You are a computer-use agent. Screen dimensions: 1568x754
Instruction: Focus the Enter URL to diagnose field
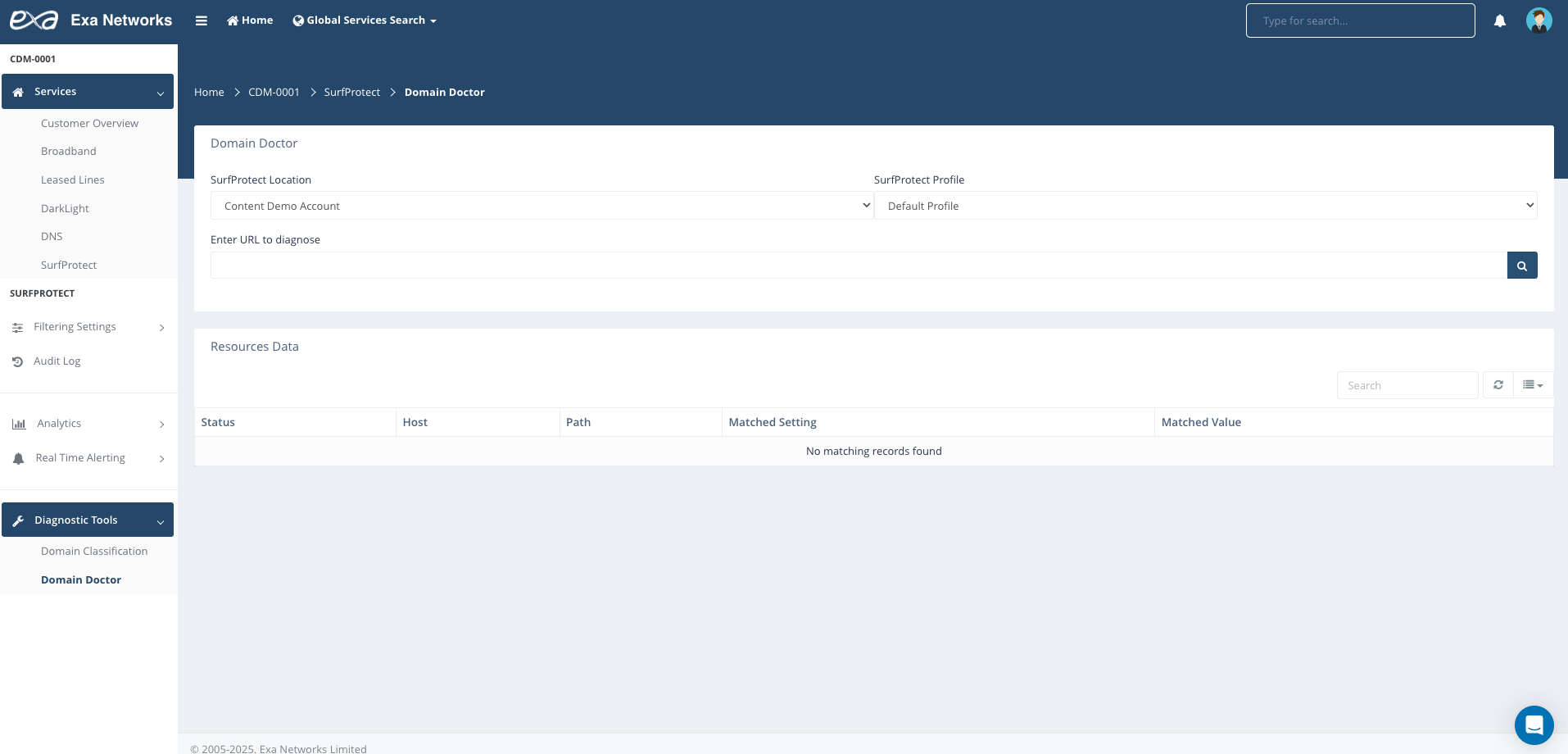(x=858, y=266)
